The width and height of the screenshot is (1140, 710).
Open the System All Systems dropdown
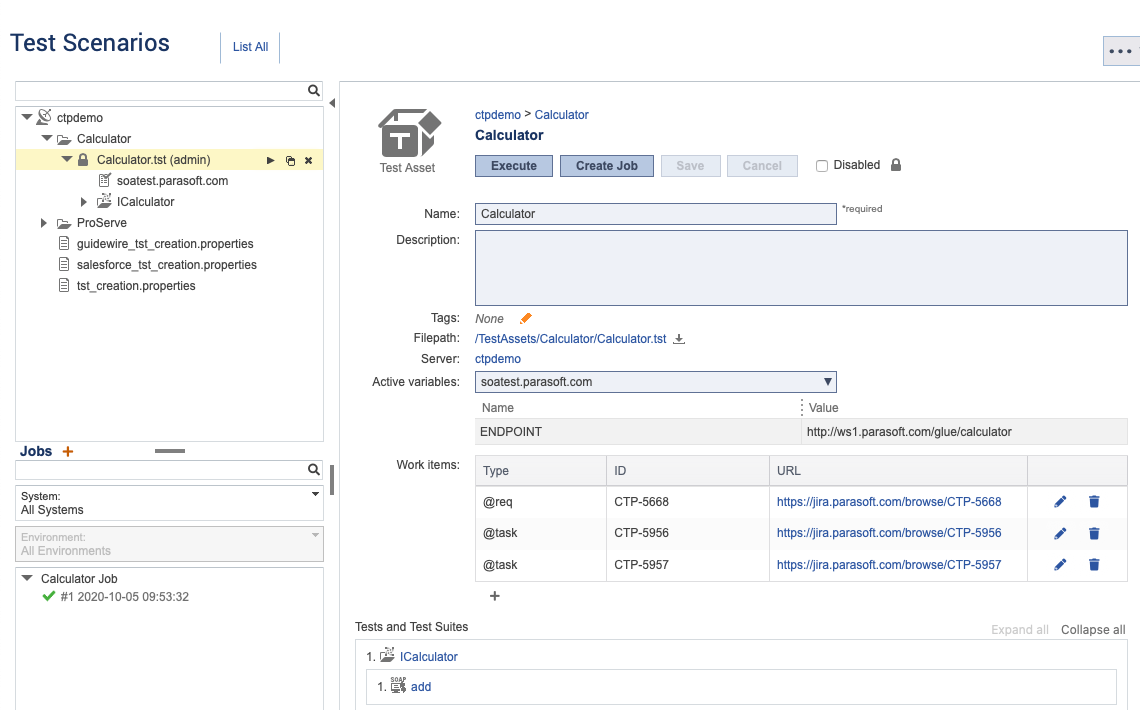point(169,503)
